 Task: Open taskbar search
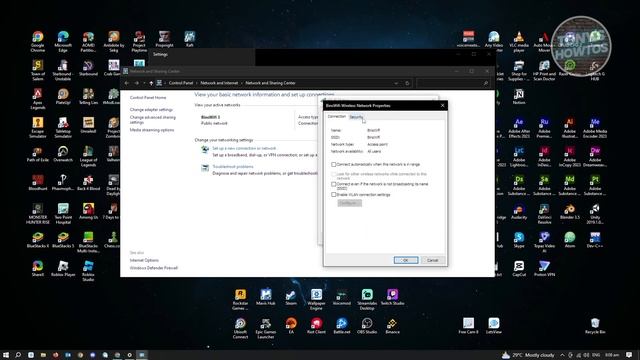pyautogui.click(x=18, y=355)
